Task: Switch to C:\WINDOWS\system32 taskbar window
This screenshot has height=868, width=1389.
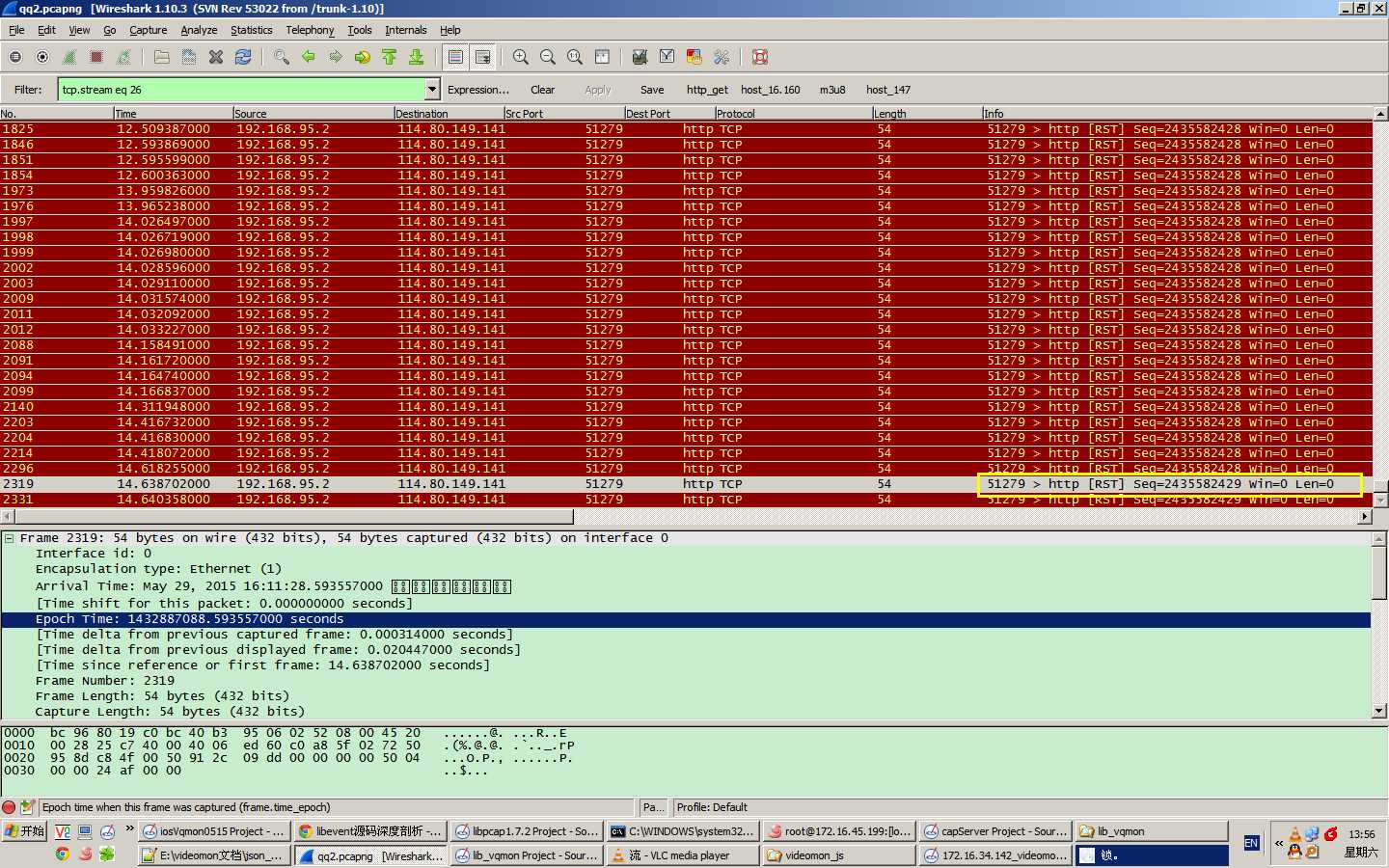Action: click(x=682, y=831)
